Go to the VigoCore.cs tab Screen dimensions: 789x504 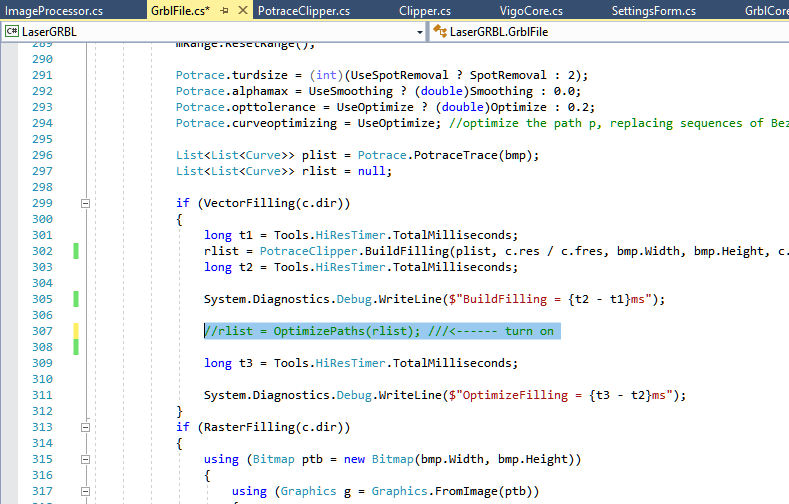point(531,11)
